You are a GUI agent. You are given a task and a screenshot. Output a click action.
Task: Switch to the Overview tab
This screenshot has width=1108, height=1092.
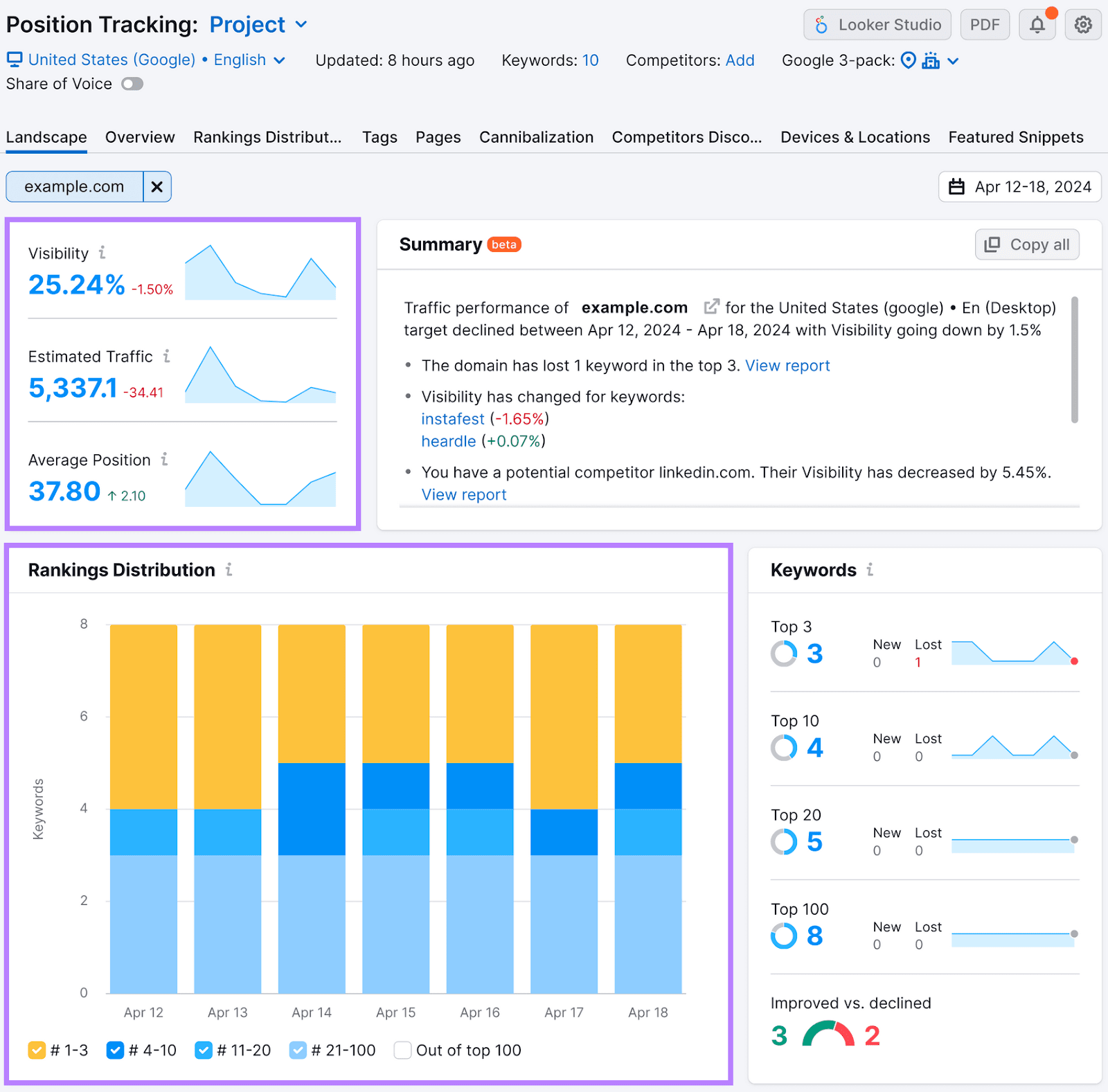tap(139, 136)
